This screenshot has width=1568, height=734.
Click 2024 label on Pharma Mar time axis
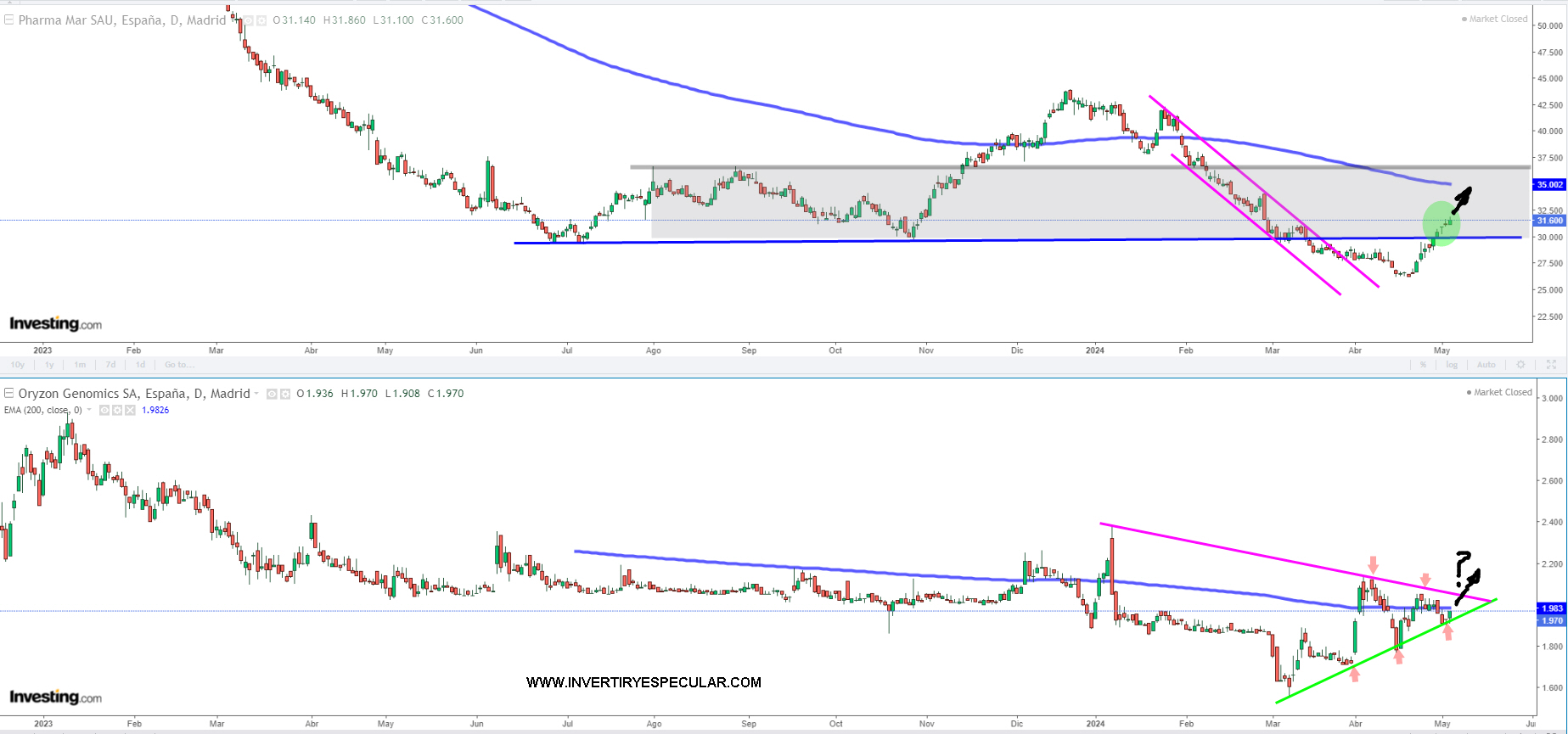[1095, 350]
